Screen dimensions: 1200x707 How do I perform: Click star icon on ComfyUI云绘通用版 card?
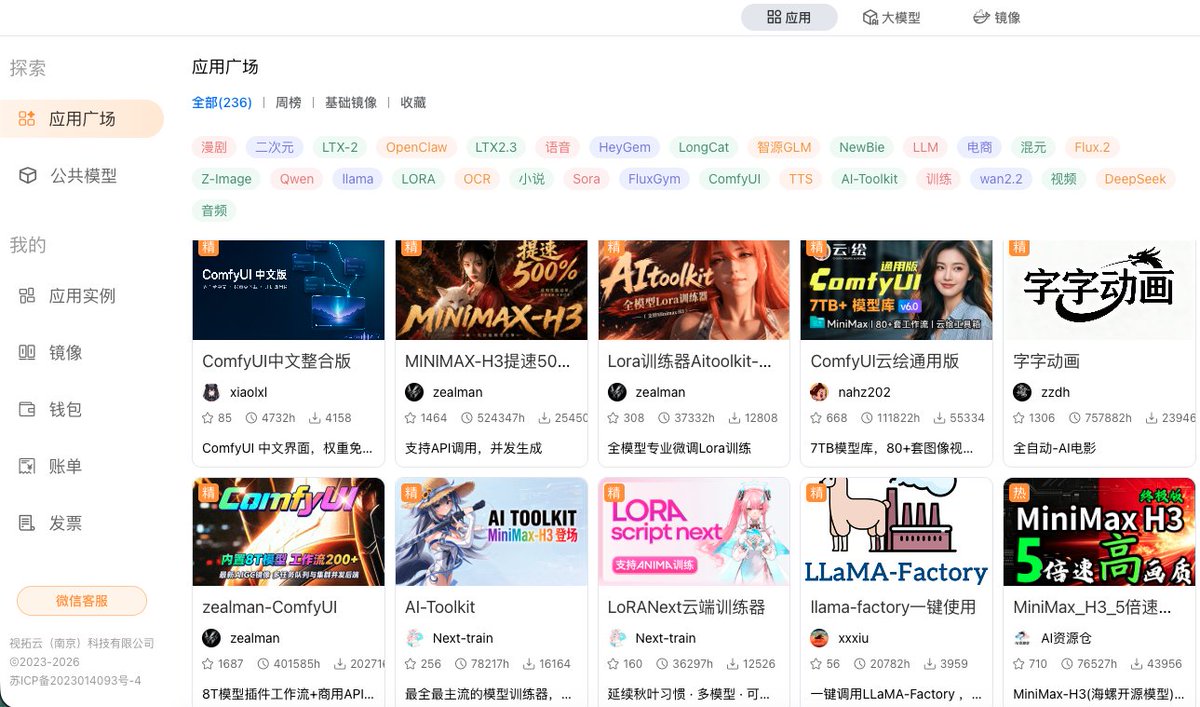click(x=816, y=418)
